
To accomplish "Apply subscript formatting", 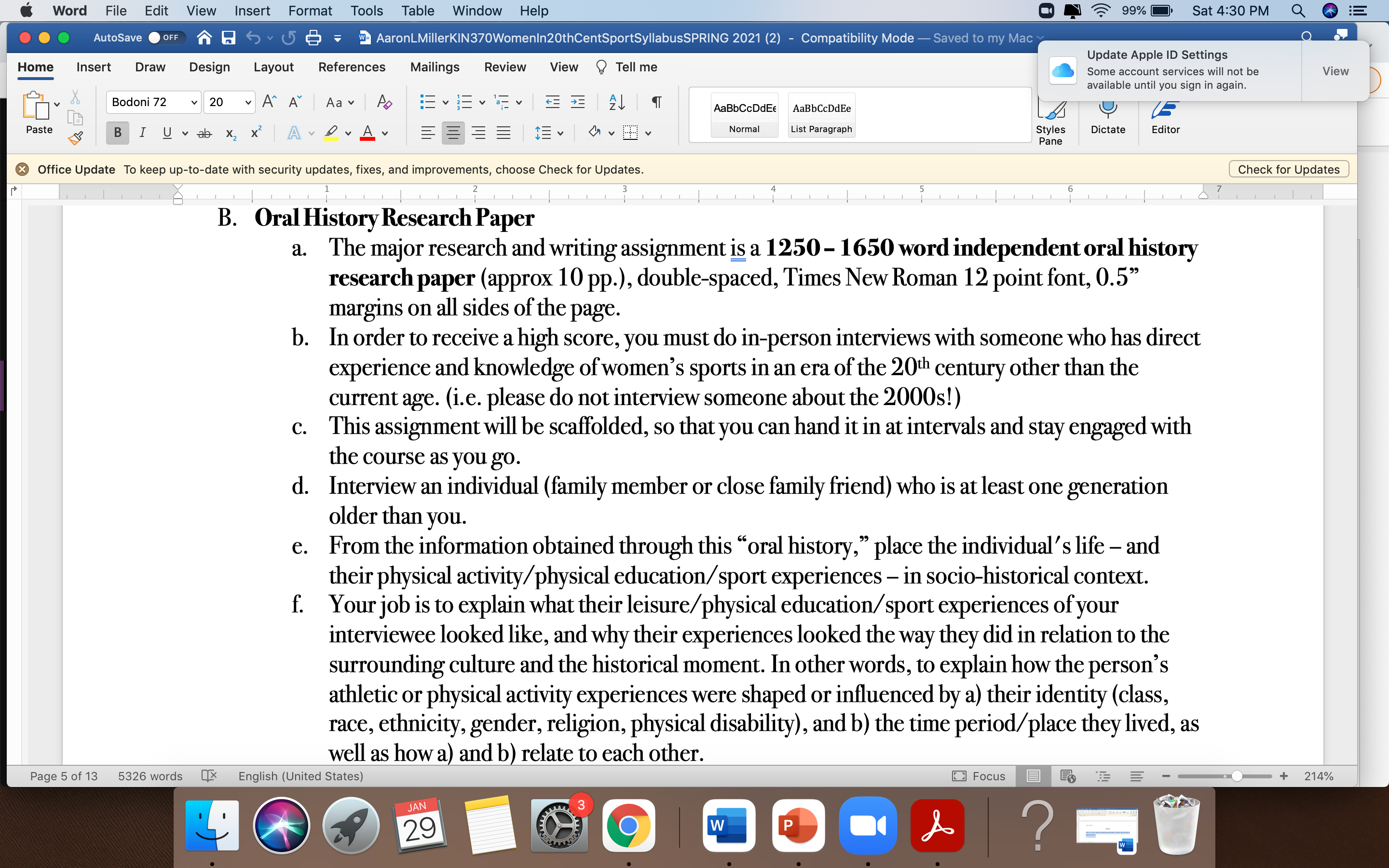I will [231, 133].
